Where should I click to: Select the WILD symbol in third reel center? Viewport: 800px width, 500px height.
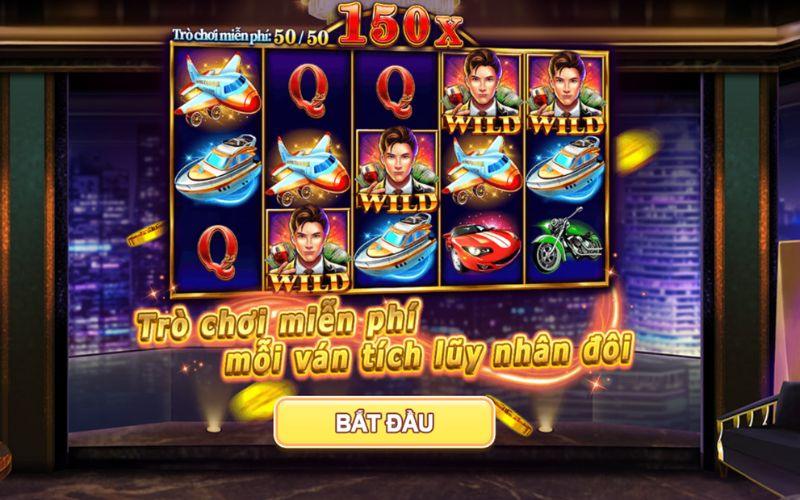coord(397,170)
